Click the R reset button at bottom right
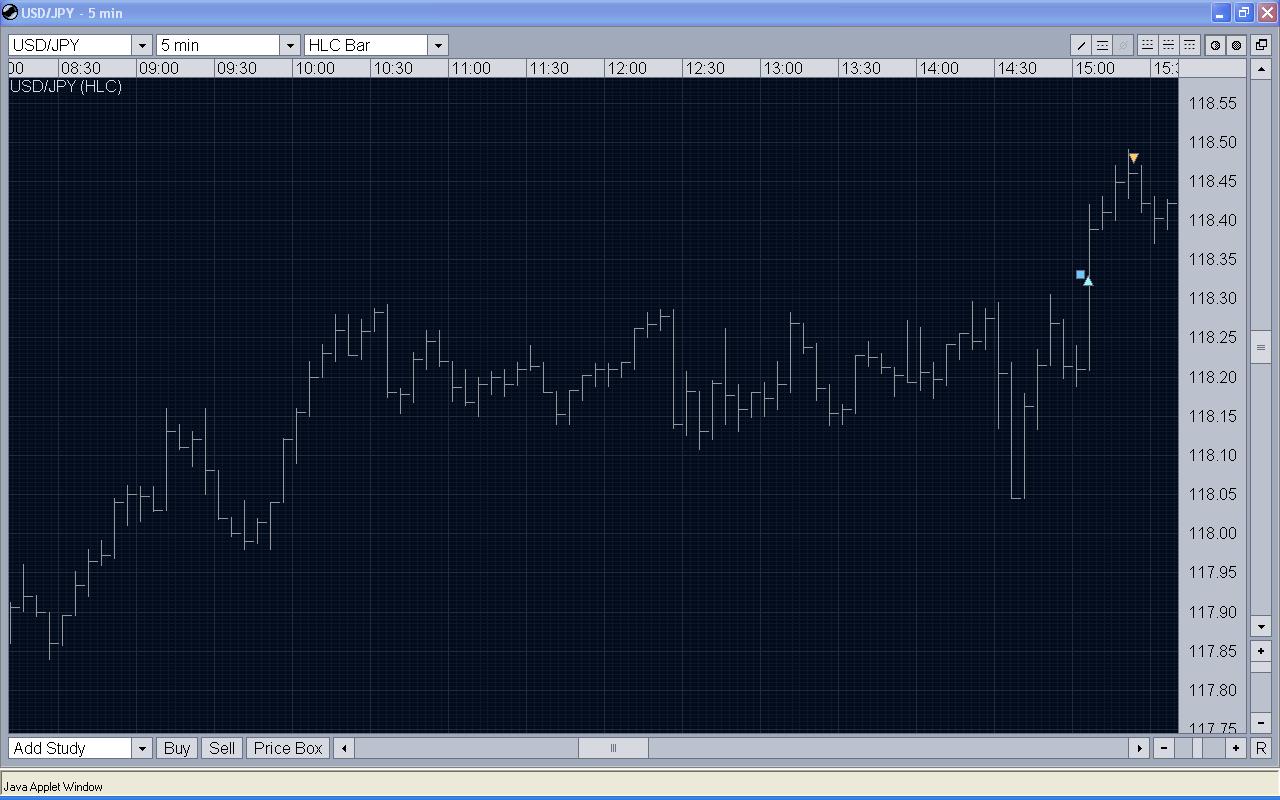 (x=1261, y=748)
